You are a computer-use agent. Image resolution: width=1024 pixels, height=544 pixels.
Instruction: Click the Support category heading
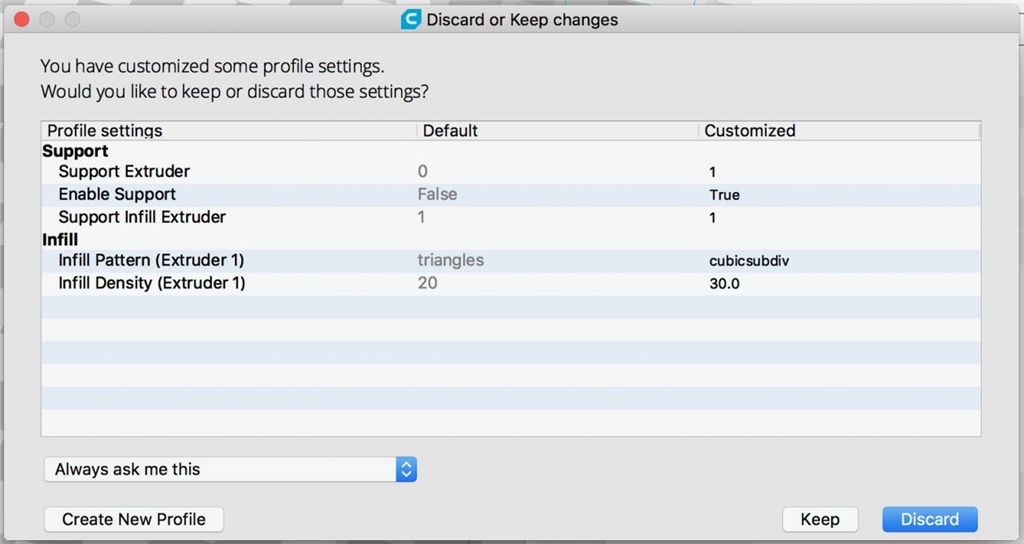[75, 151]
